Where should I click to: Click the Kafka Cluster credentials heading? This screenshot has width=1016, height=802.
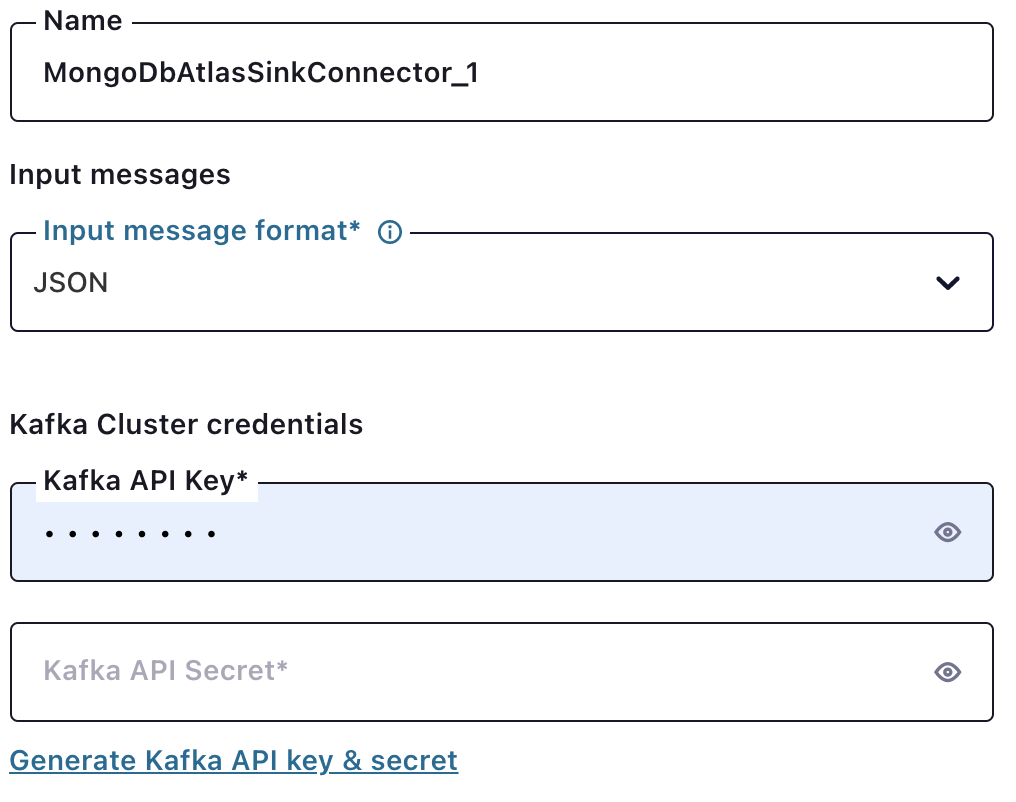click(x=186, y=424)
